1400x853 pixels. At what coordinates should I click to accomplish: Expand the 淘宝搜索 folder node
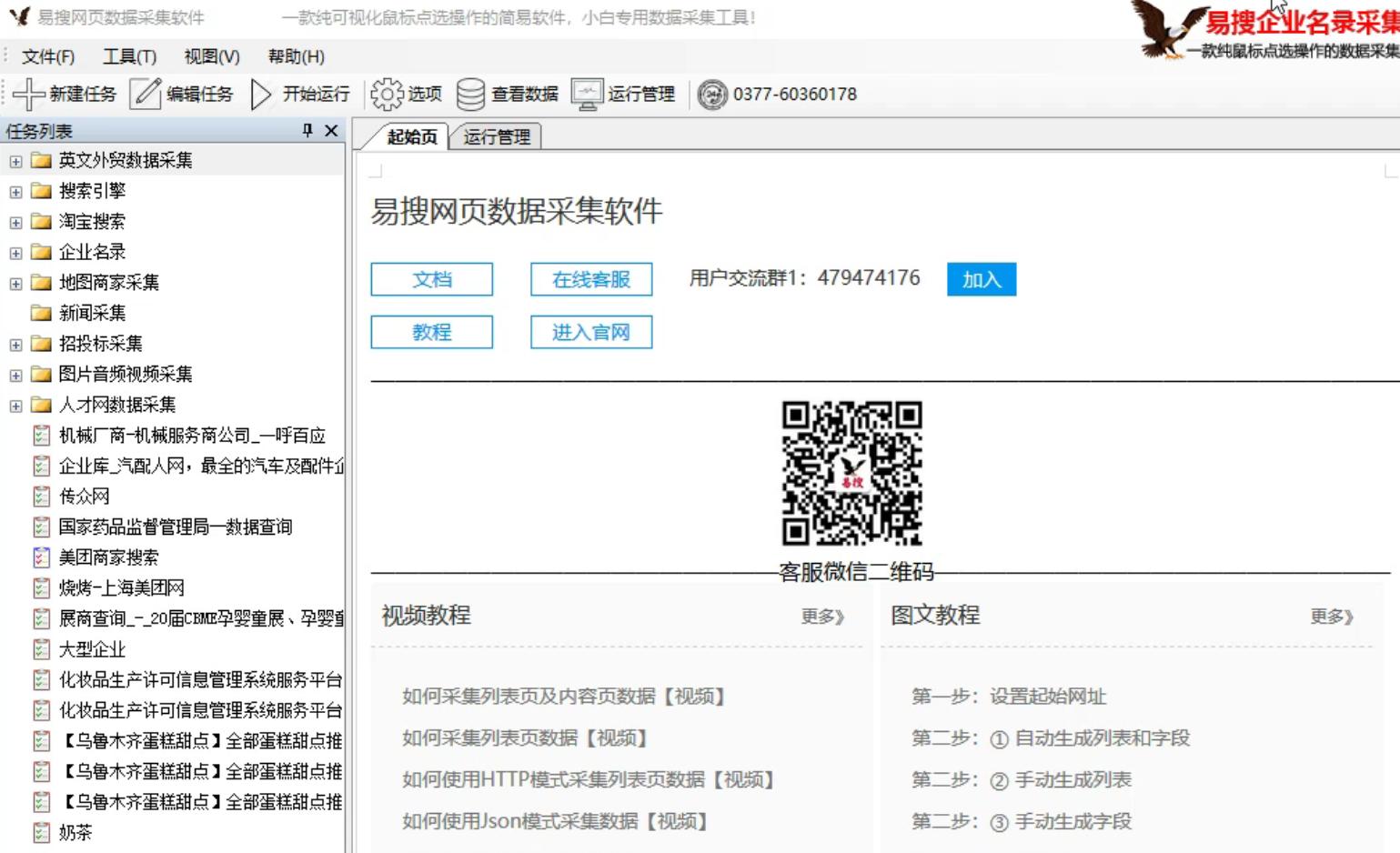coord(15,223)
